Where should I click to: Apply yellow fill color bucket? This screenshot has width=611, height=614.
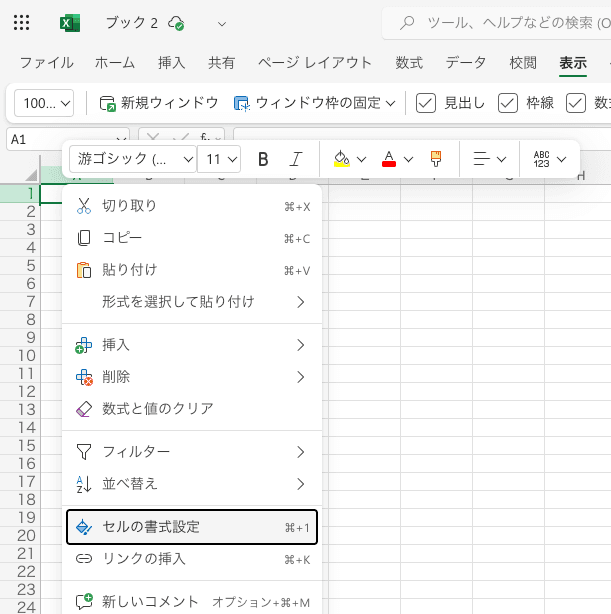point(342,159)
